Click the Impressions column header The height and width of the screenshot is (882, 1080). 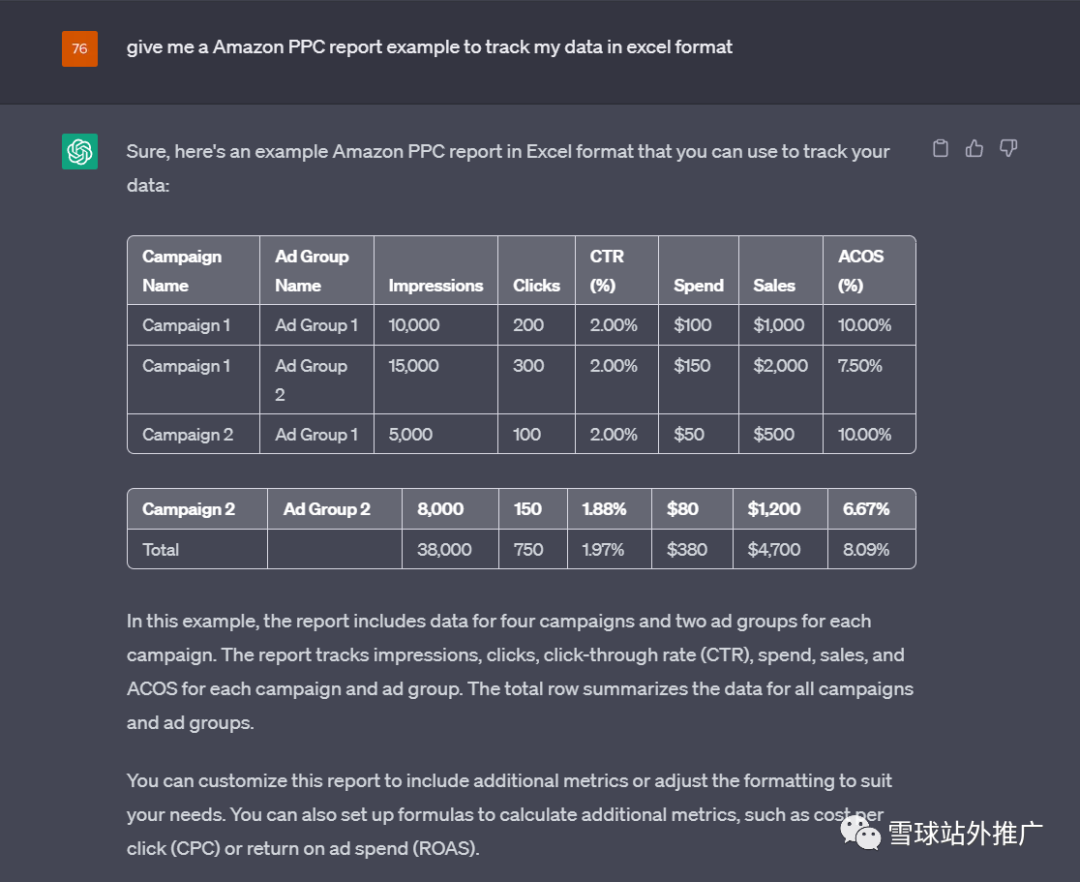(436, 271)
